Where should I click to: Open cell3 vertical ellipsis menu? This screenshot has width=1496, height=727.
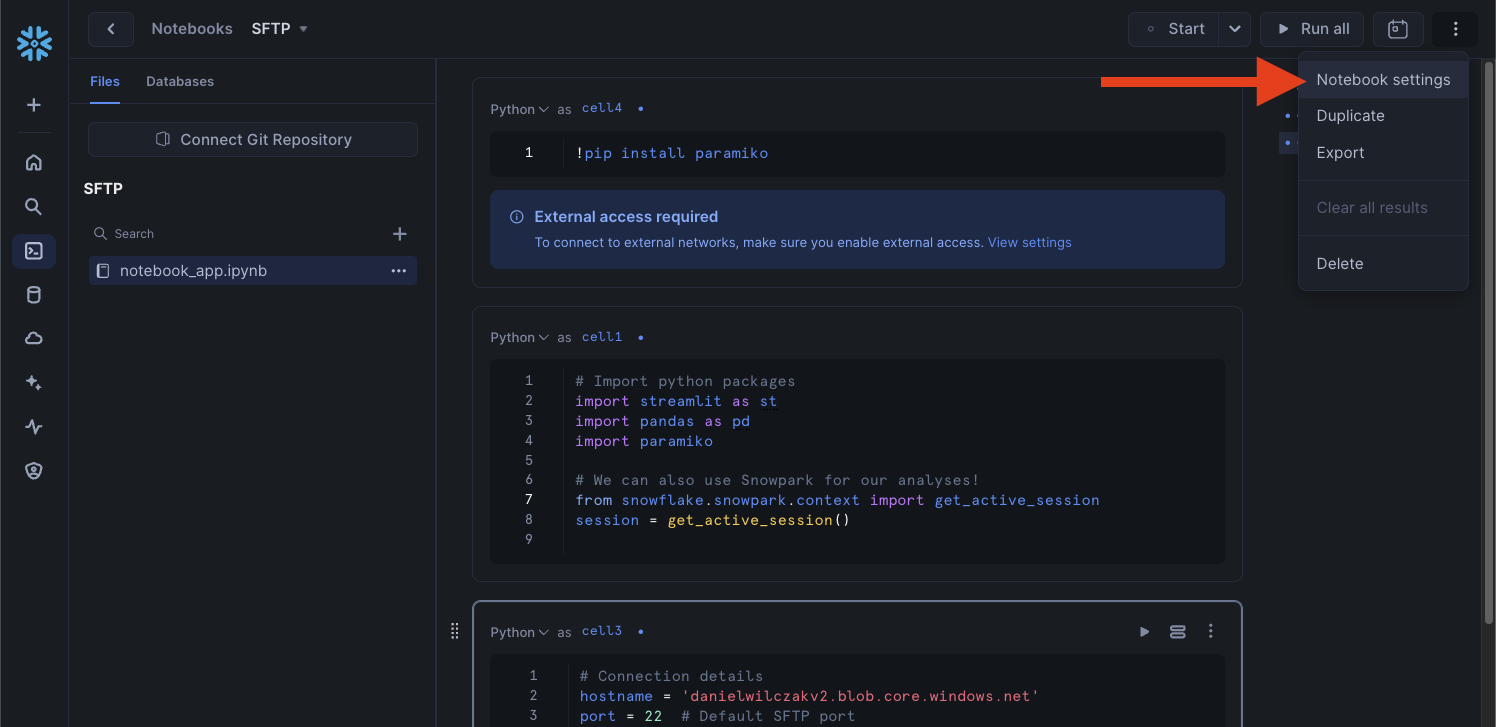pyautogui.click(x=1211, y=631)
